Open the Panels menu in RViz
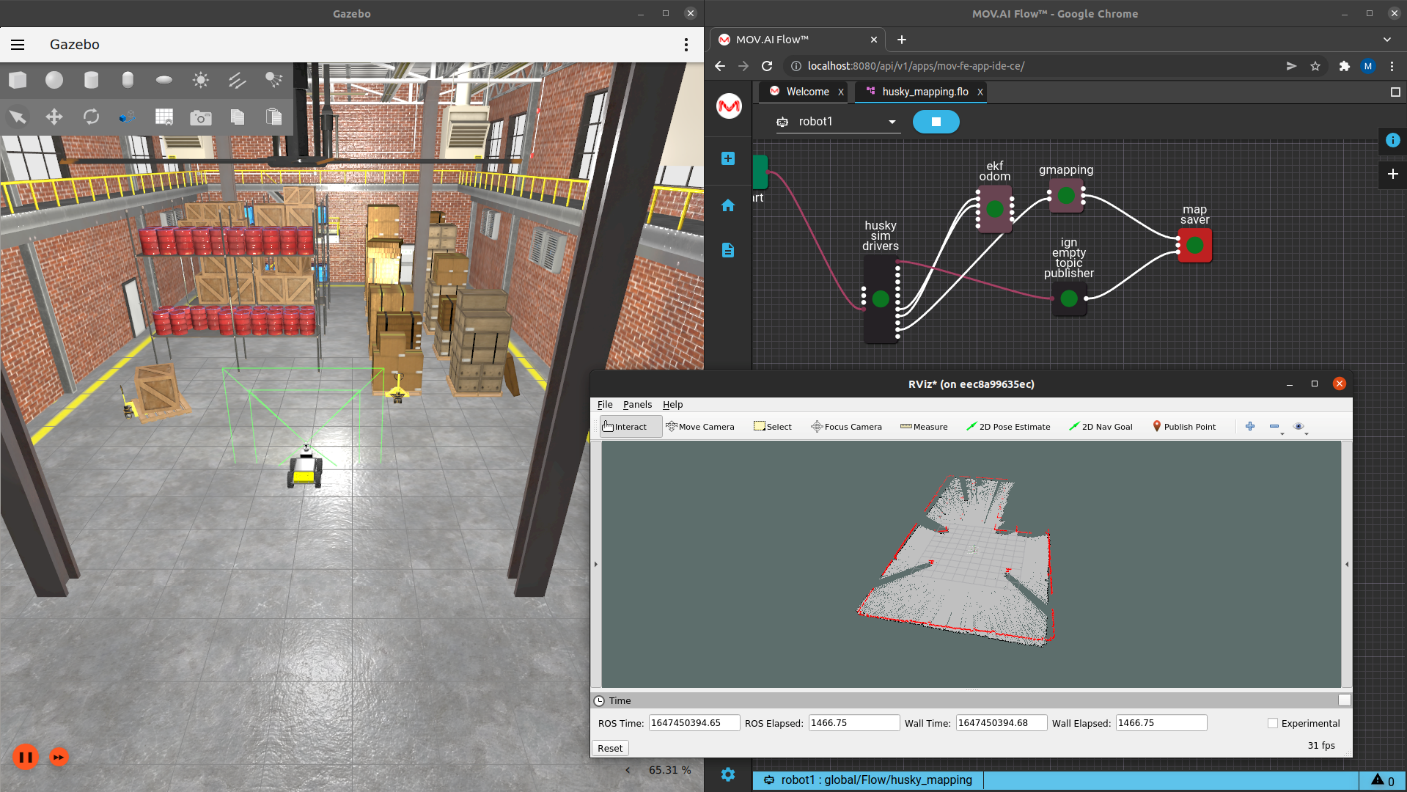 tap(637, 405)
